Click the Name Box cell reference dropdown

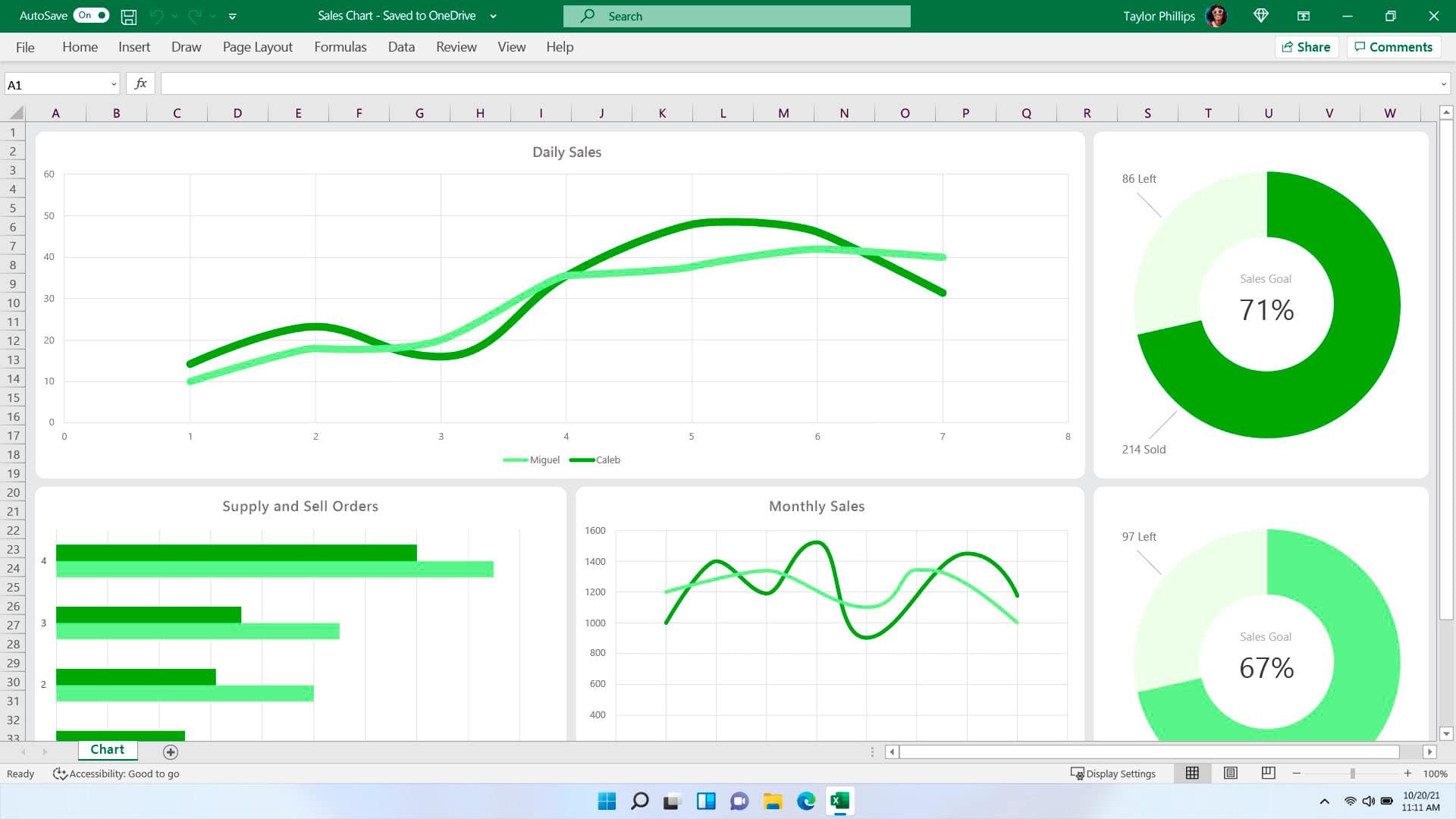coord(111,84)
